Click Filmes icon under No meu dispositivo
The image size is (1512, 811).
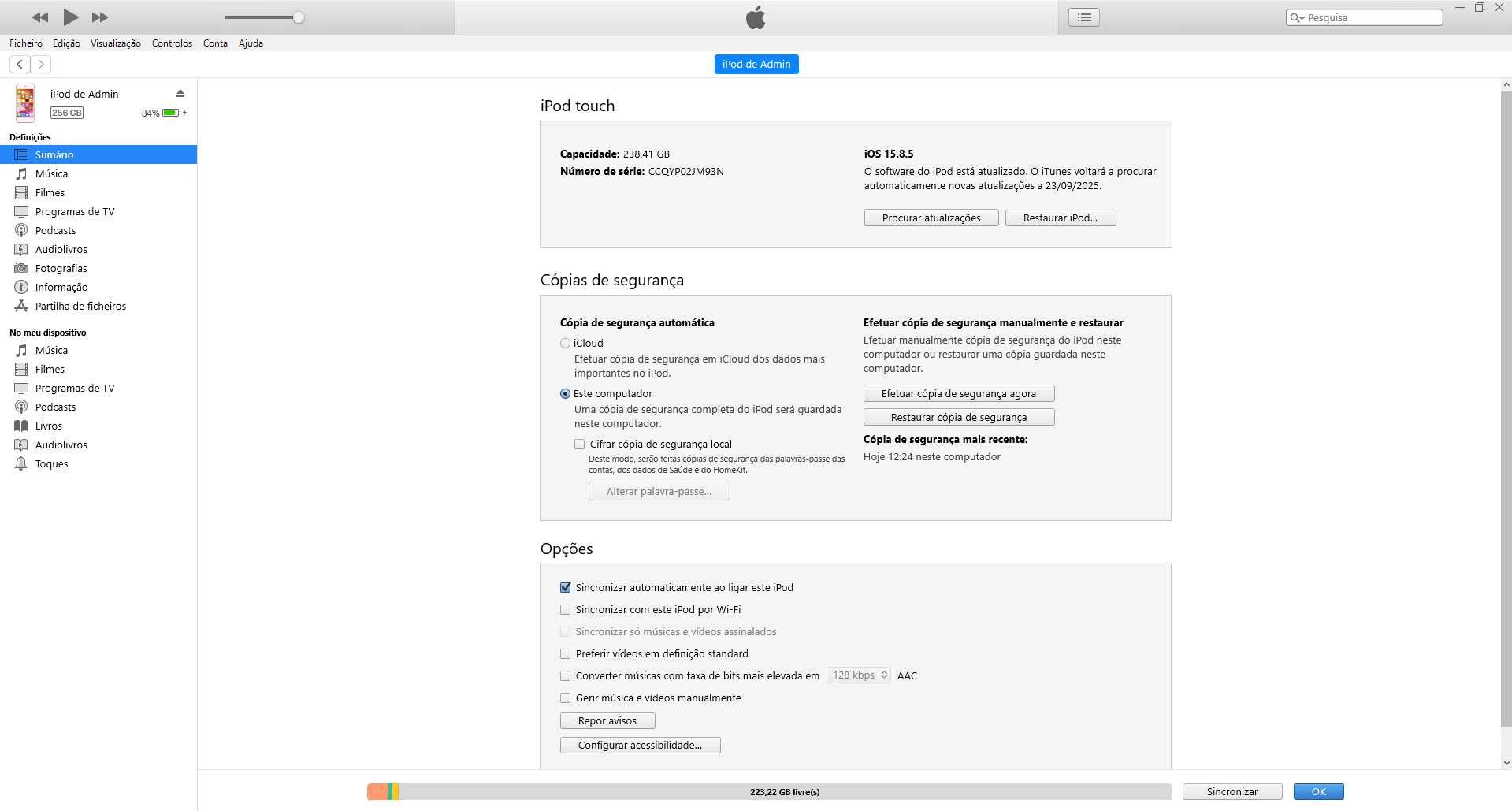pyautogui.click(x=21, y=369)
